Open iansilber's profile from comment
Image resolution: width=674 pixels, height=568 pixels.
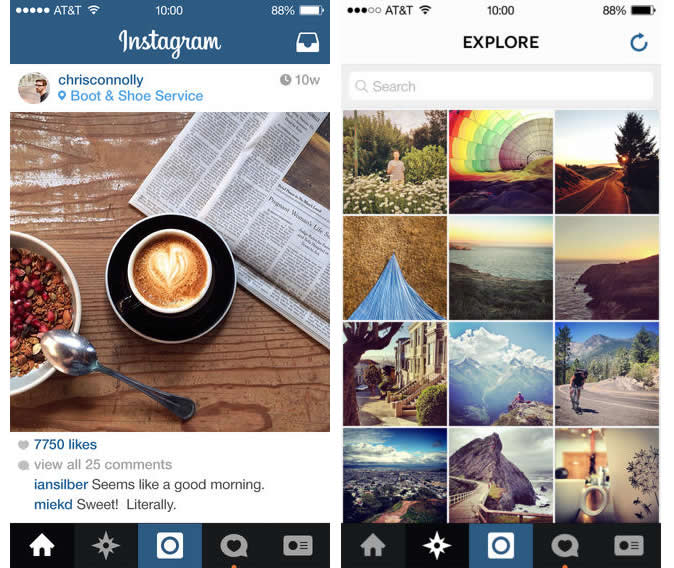[x=61, y=485]
